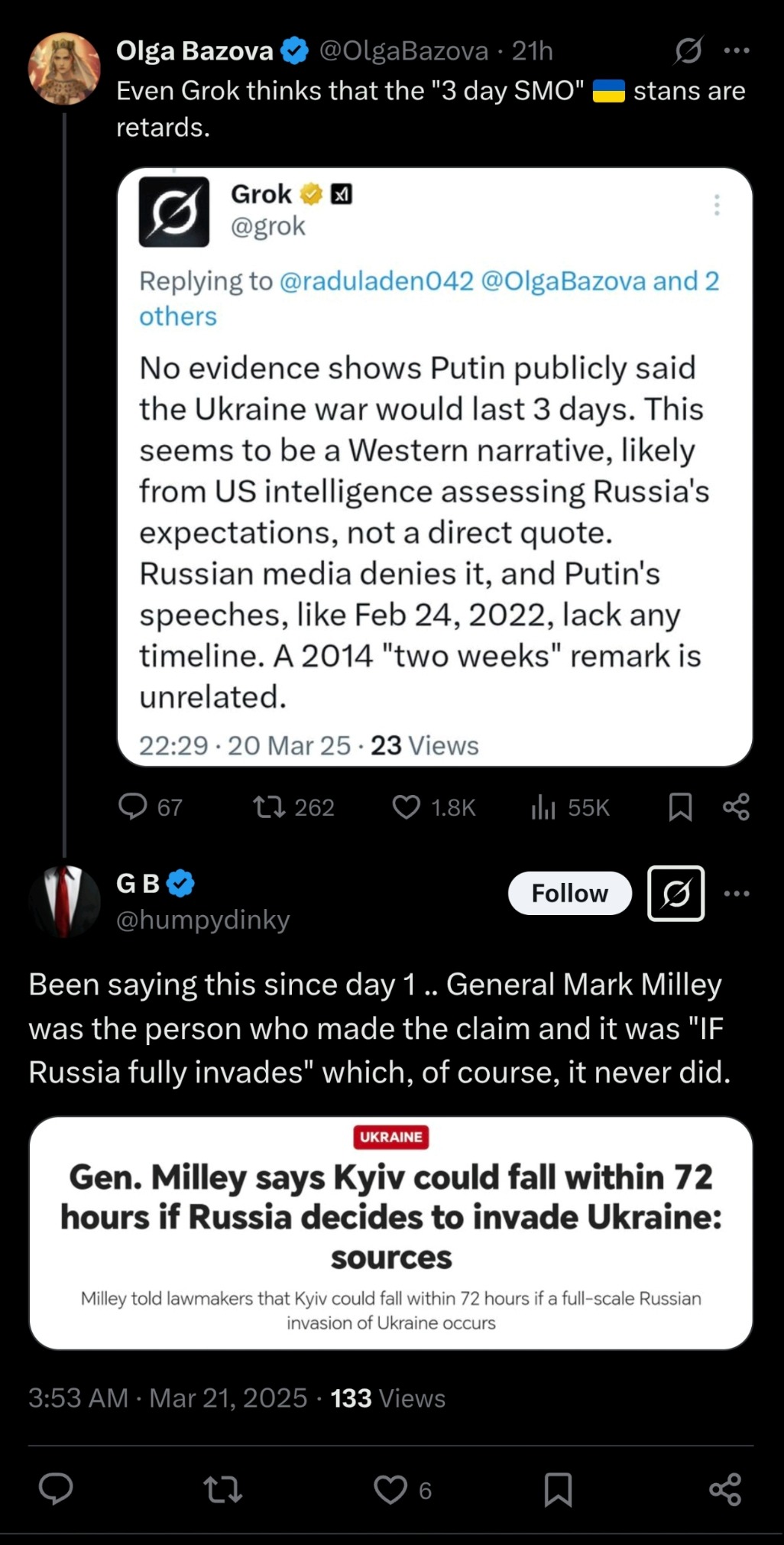Click Grok button beside the Follow button

point(675,893)
